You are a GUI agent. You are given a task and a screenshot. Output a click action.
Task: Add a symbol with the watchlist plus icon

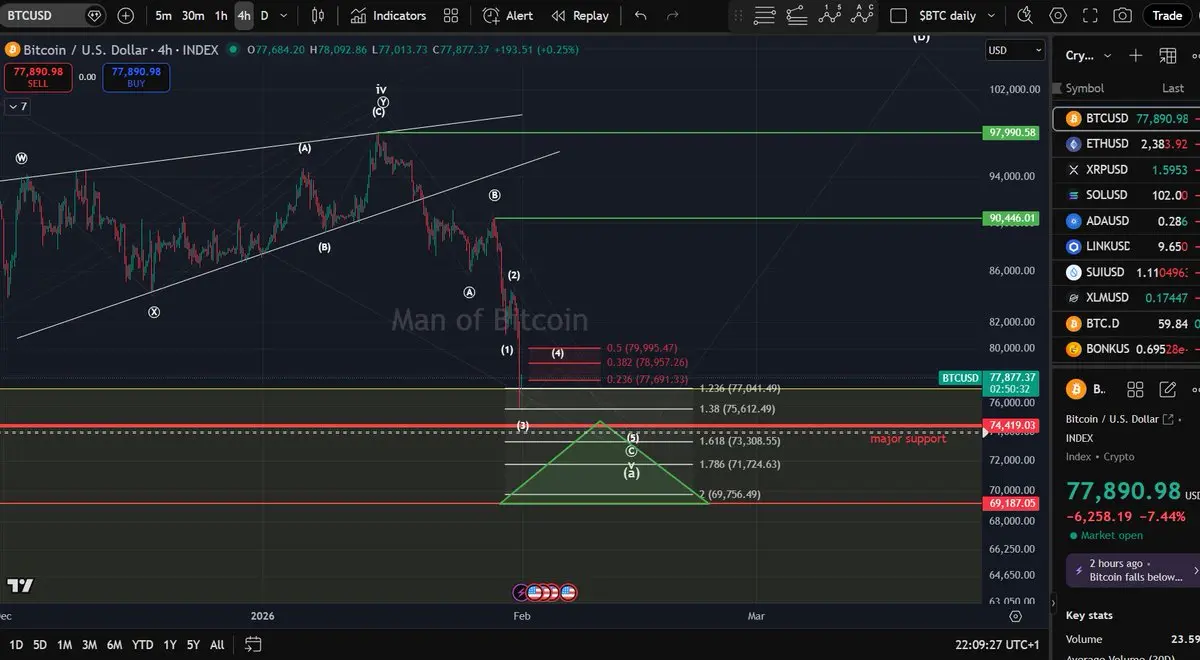point(1135,56)
